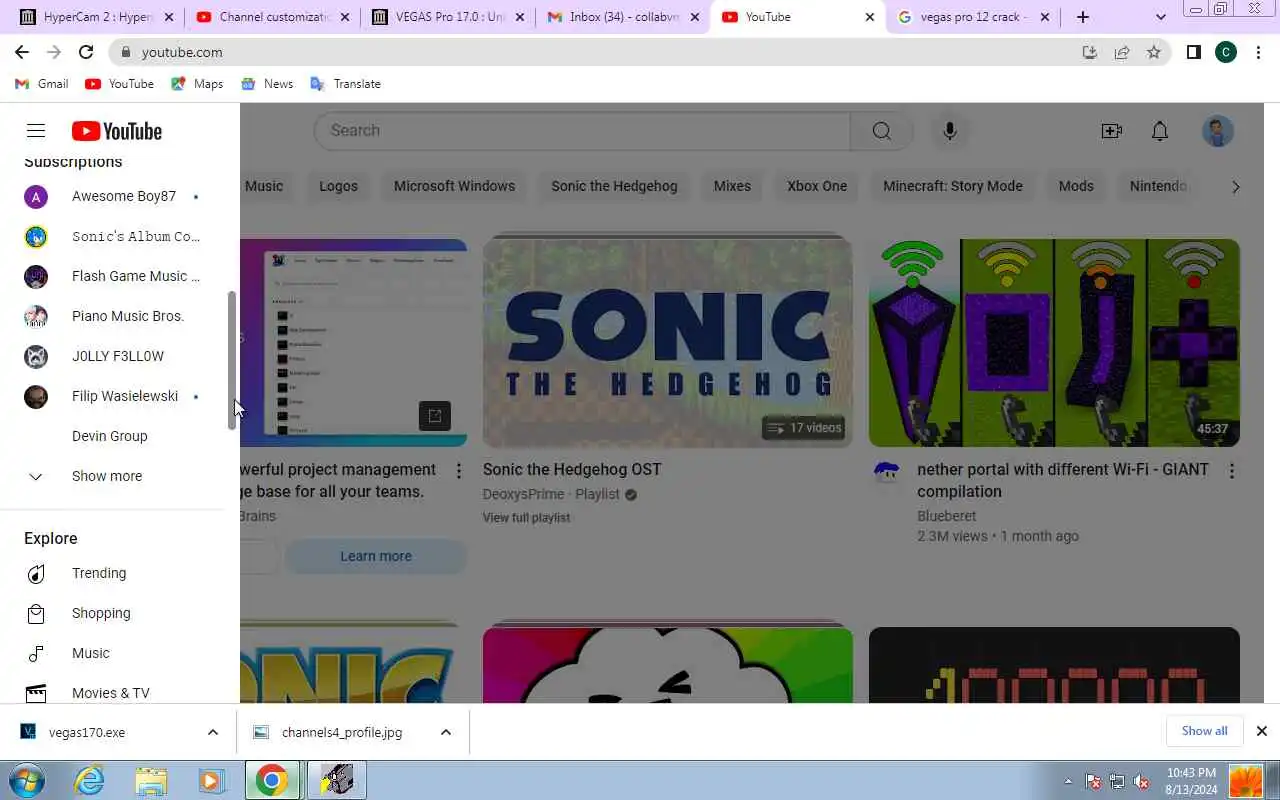Click Show all downloads button
The image size is (1280, 800).
pyautogui.click(x=1204, y=731)
